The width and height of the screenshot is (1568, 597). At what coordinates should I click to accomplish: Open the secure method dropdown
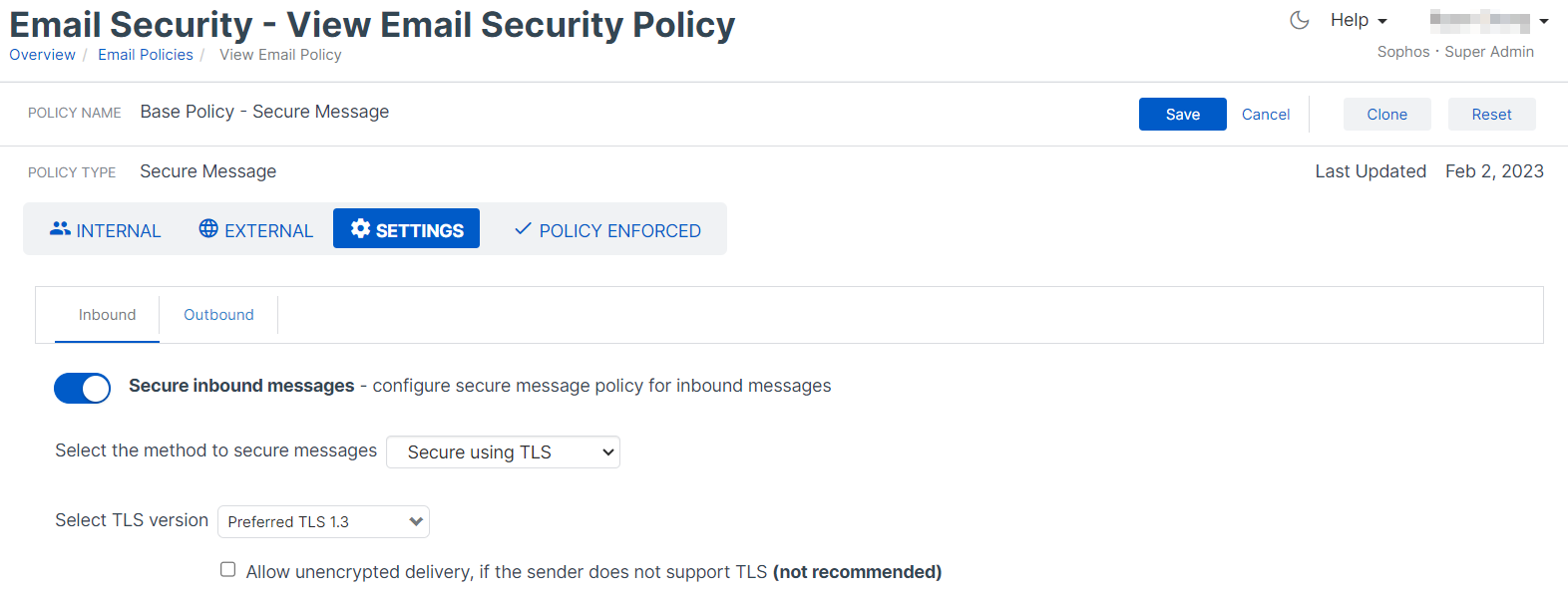503,452
